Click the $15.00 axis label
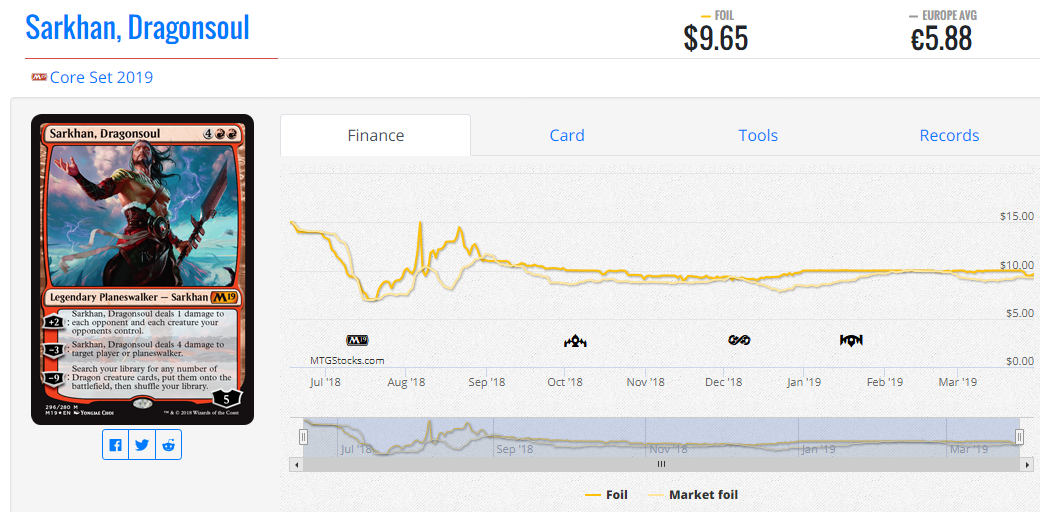1040x512 pixels. point(1017,216)
